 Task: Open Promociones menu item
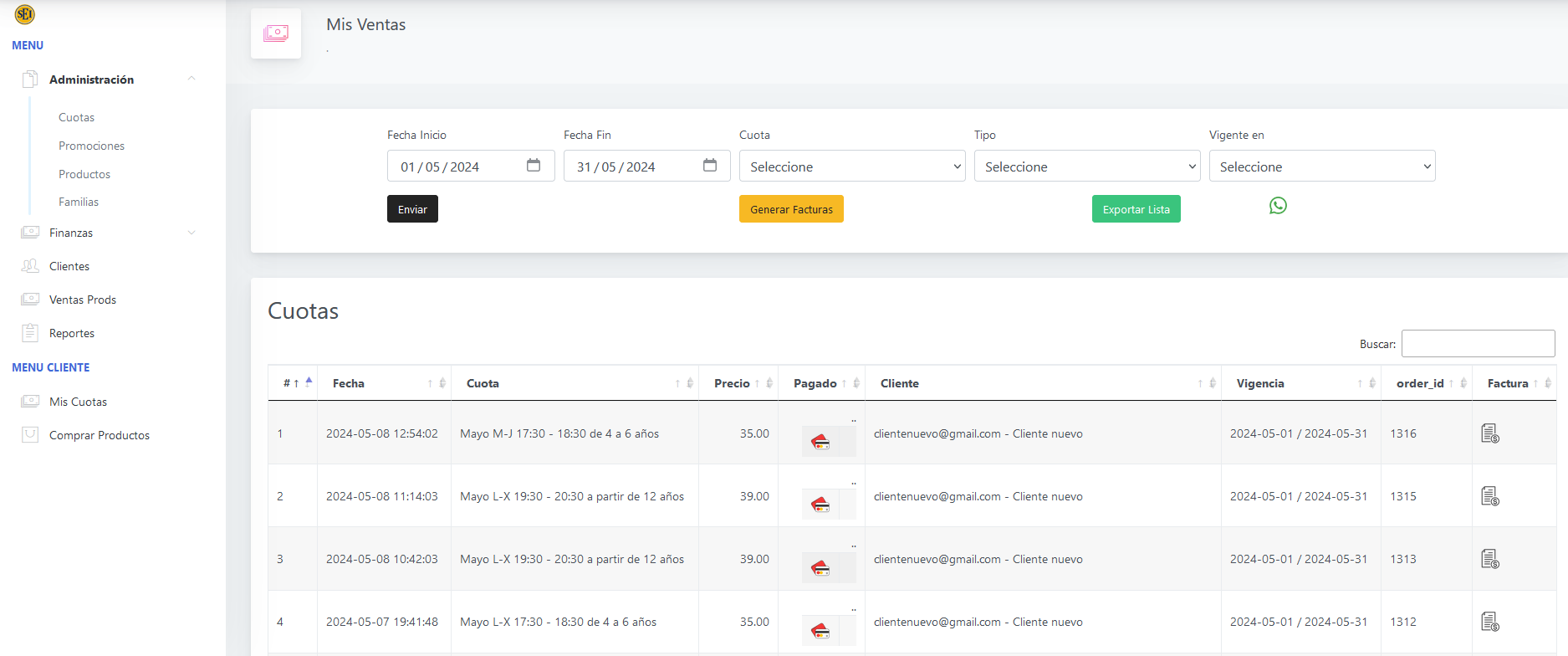(91, 146)
